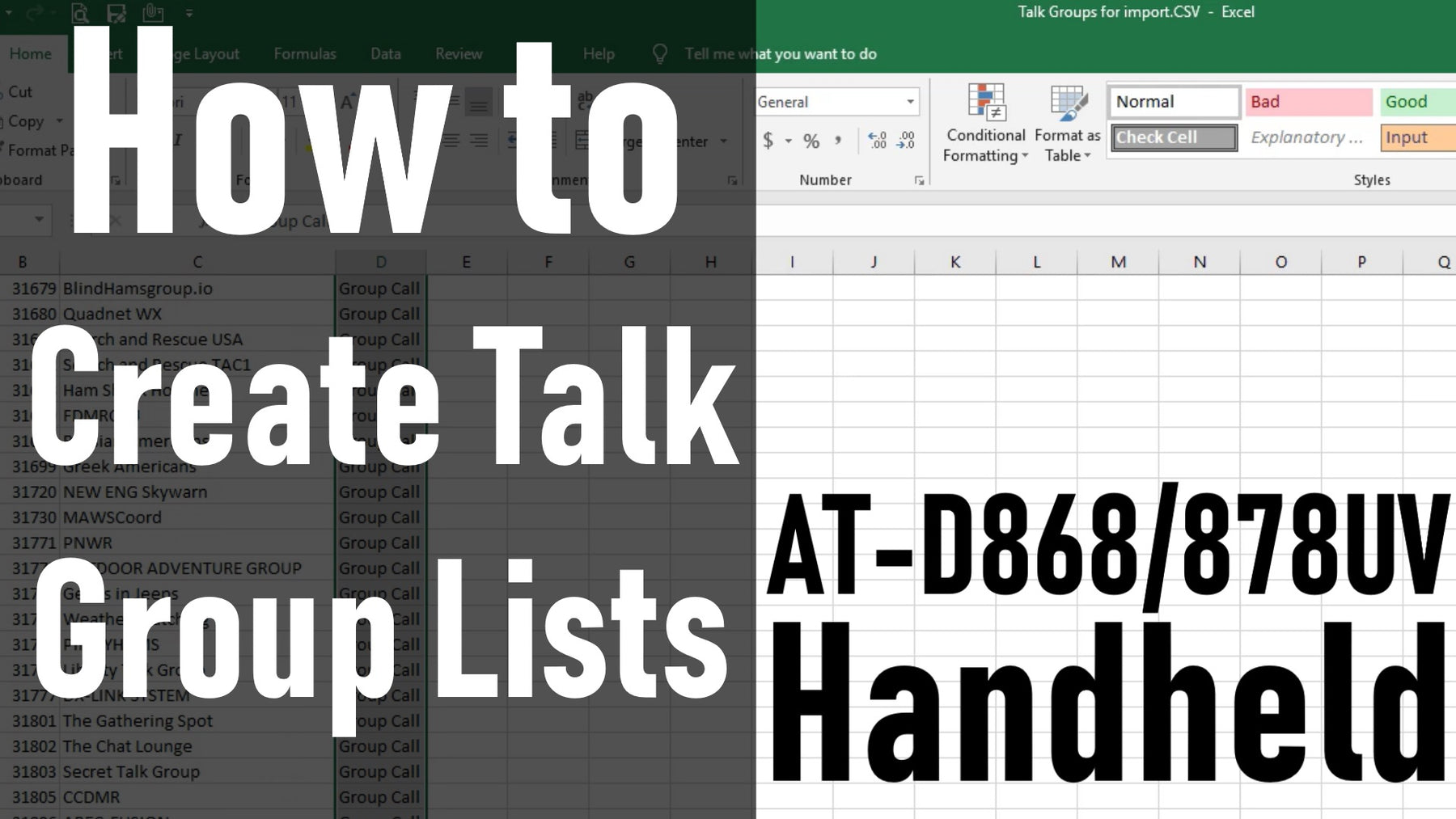Apply the Good cell style

pos(1418,102)
